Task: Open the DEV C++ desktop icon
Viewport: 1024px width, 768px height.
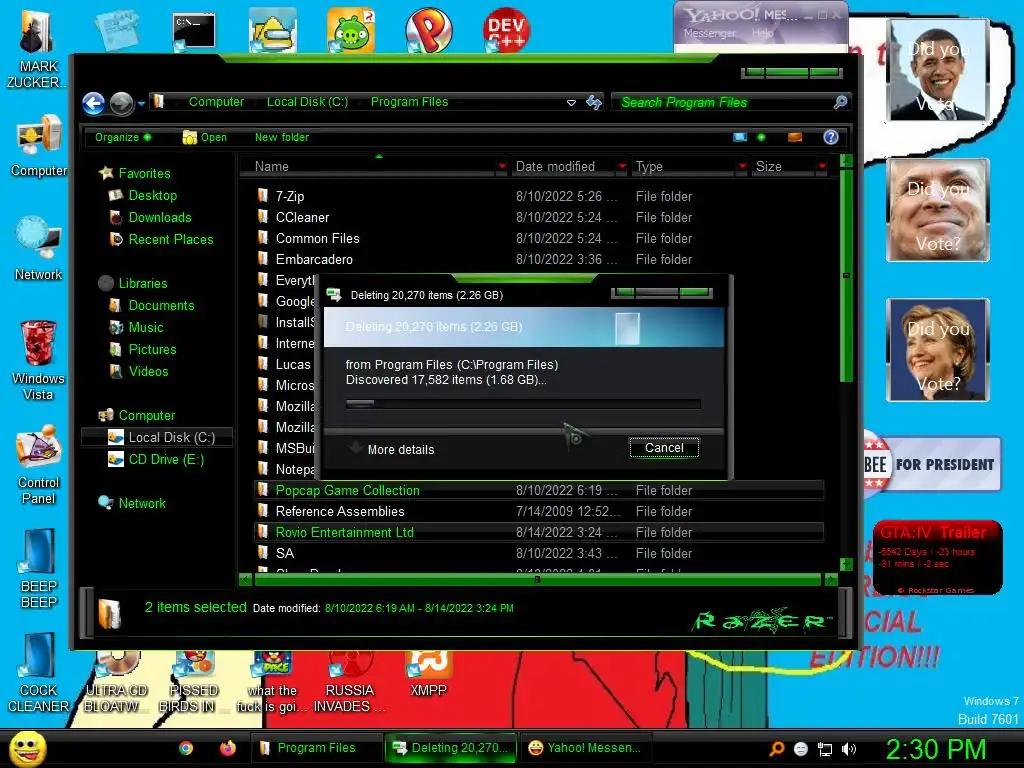Action: (x=506, y=29)
